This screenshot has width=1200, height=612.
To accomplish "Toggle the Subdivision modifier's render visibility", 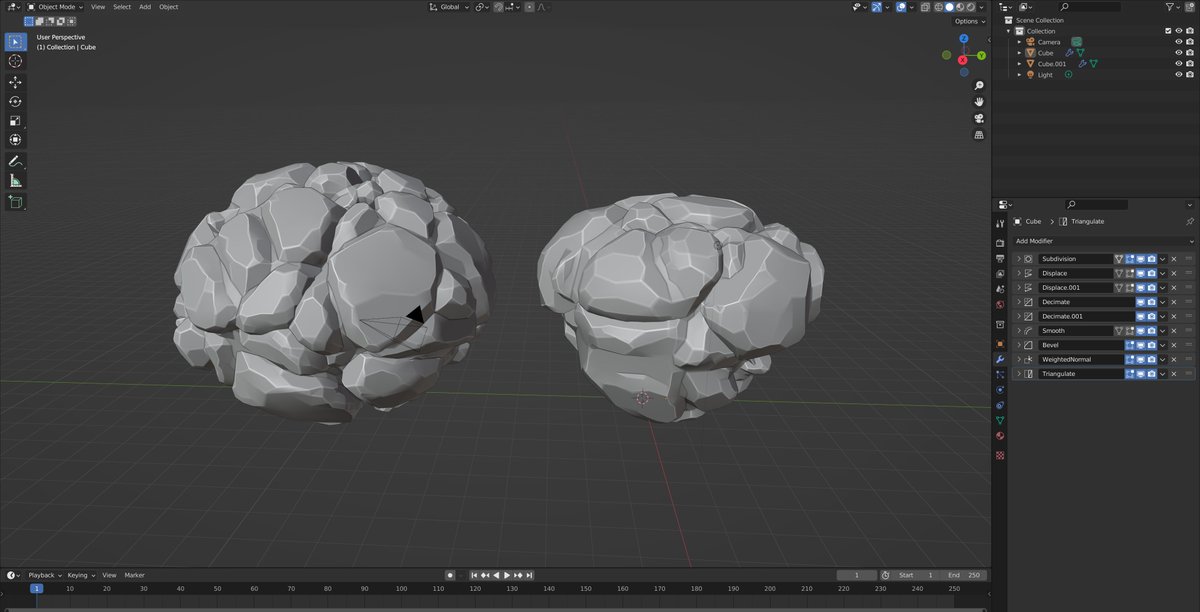I will (1151, 259).
